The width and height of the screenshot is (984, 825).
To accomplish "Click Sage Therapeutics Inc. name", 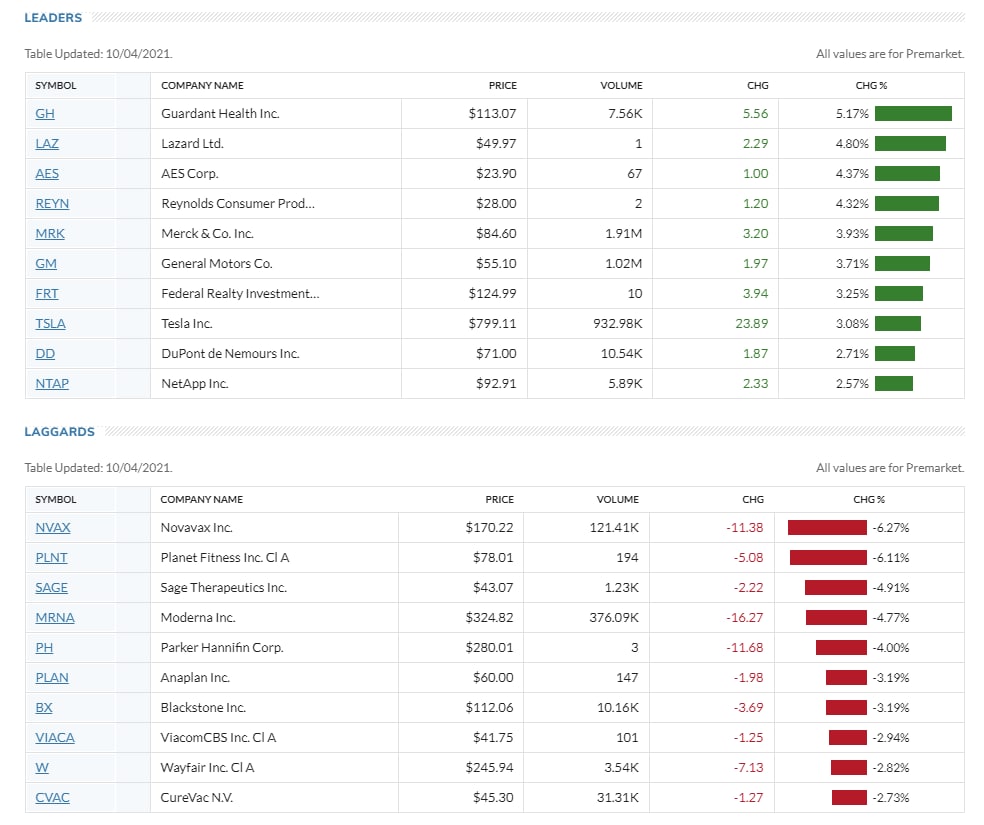I will point(223,588).
